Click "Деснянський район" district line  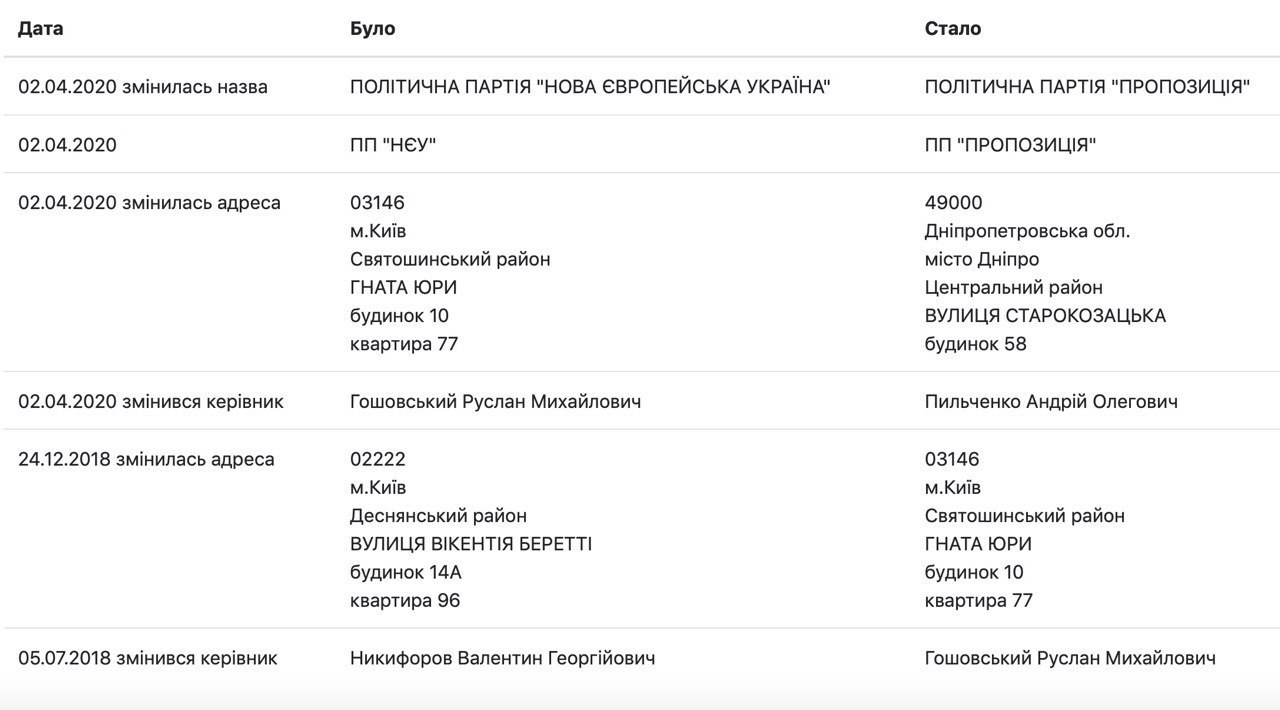(x=438, y=516)
